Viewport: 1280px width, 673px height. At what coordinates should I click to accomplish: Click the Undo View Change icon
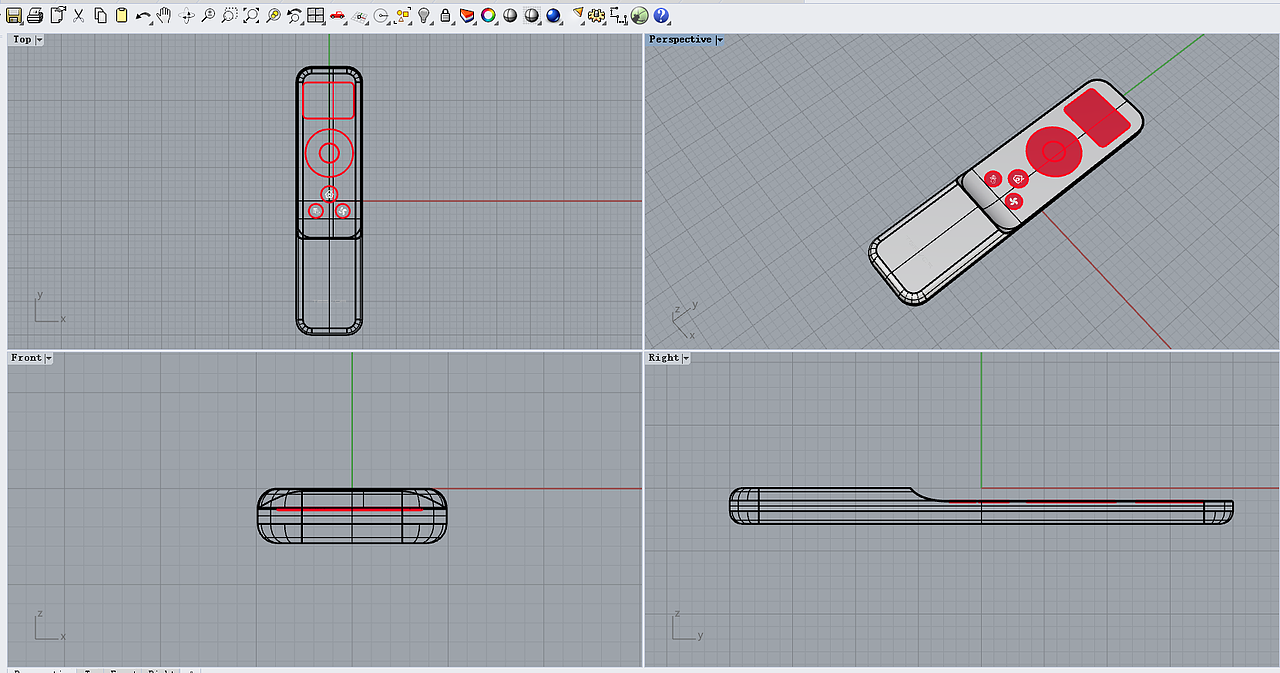pos(295,15)
